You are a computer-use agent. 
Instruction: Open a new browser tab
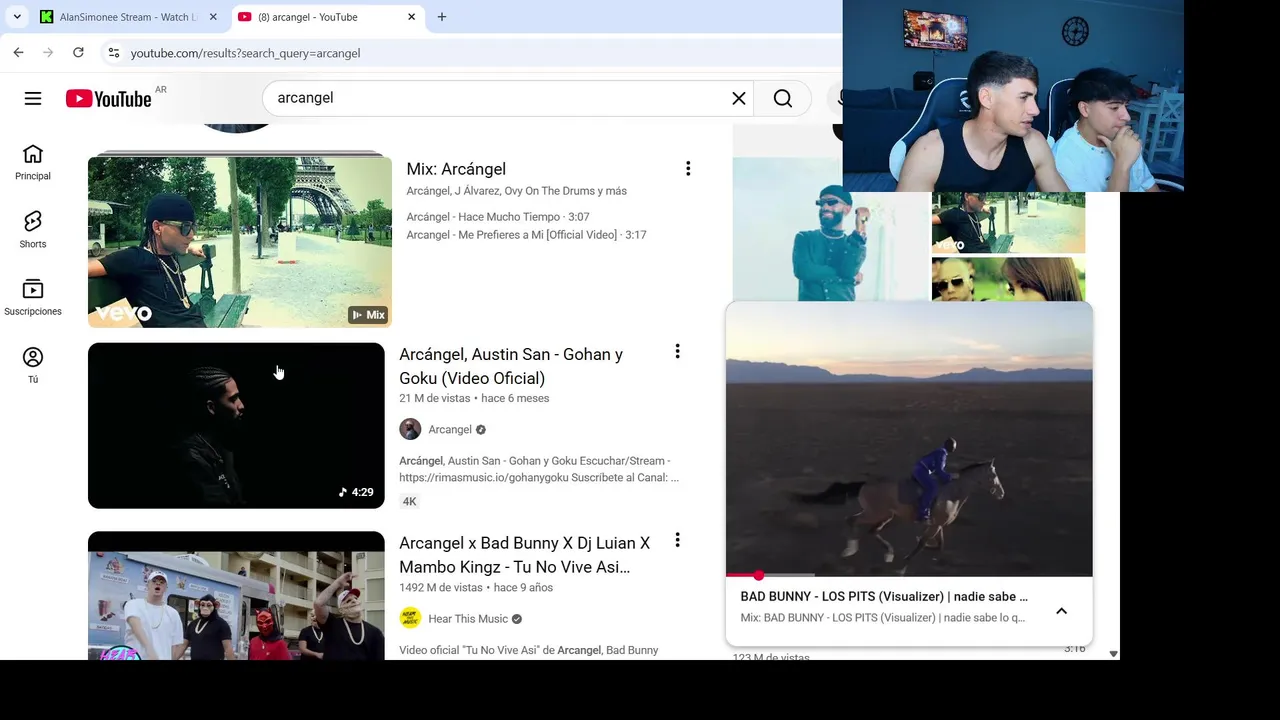point(442,17)
